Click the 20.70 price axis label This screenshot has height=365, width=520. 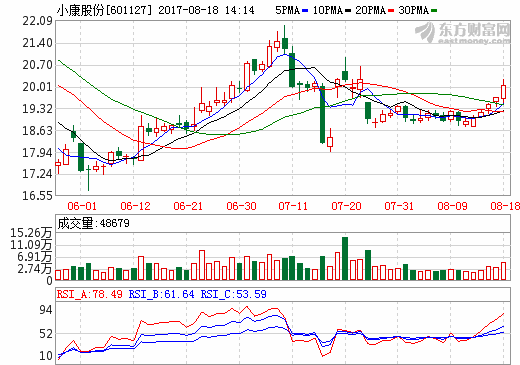pos(37,65)
